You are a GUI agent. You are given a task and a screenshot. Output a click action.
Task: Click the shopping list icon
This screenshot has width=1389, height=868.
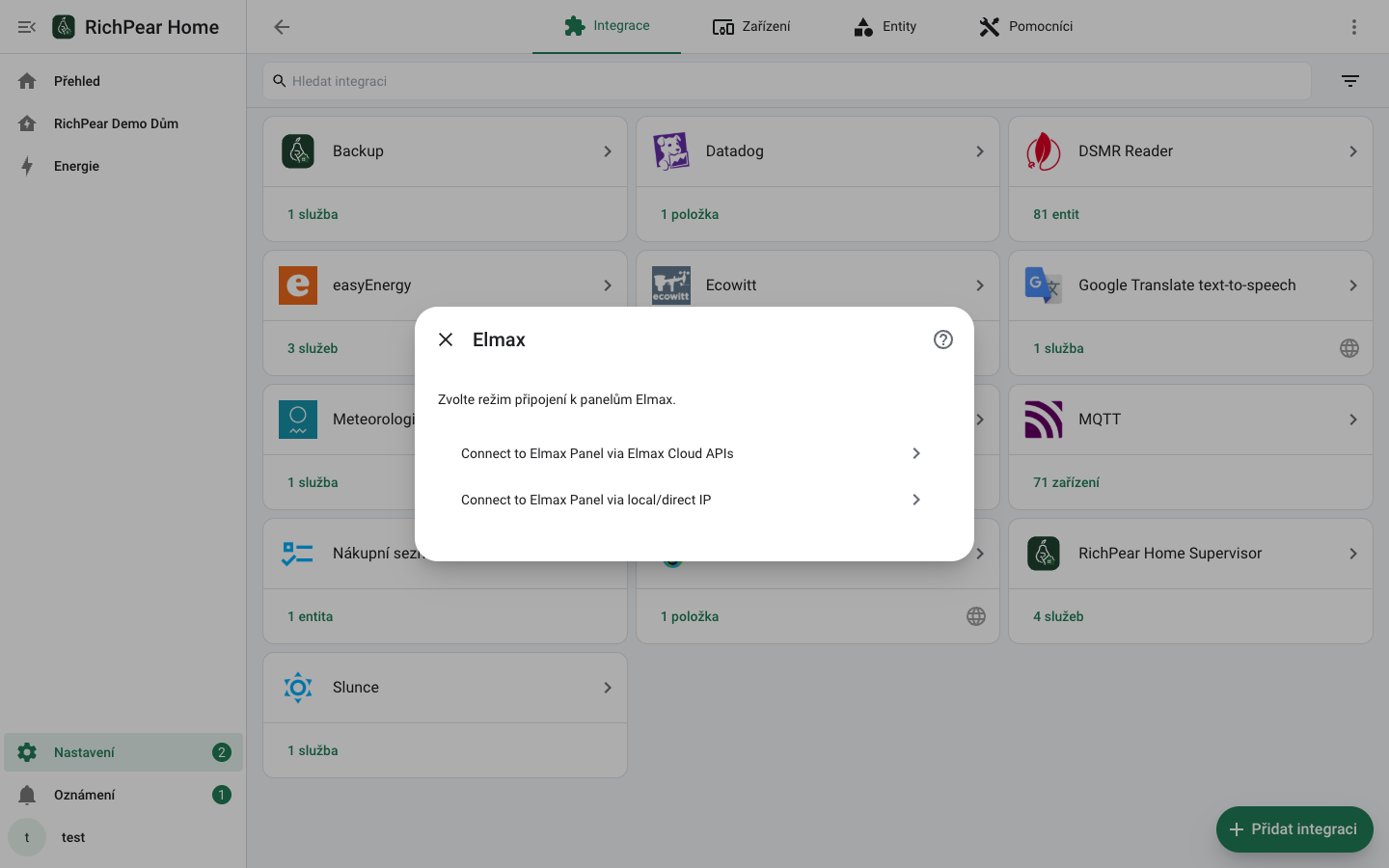[298, 554]
